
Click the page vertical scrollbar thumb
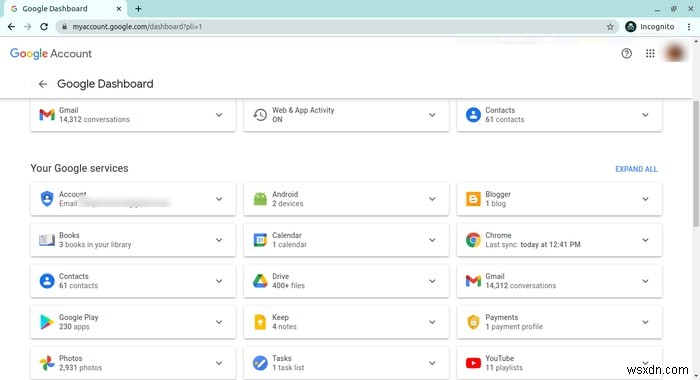tap(696, 163)
